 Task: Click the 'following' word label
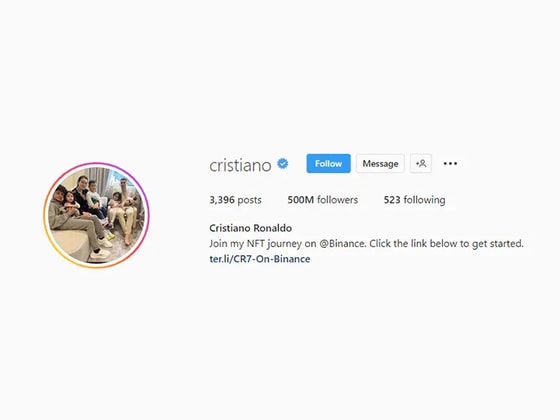coord(424,200)
